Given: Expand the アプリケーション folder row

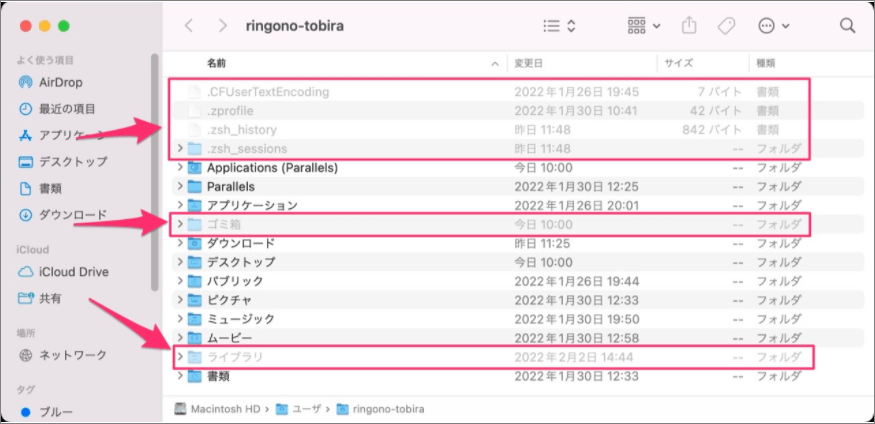Looking at the screenshot, I should coord(180,205).
